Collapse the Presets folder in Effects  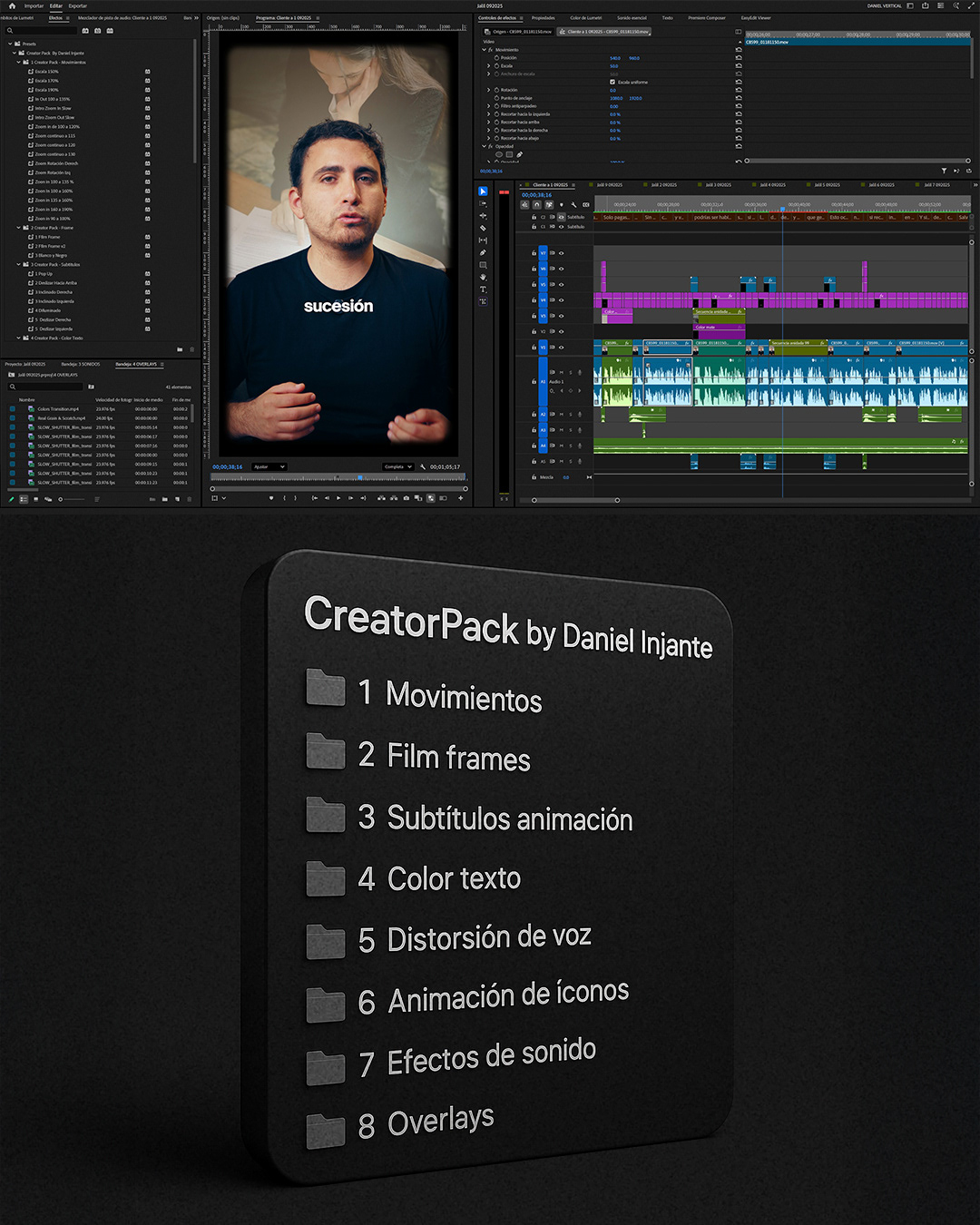[x=10, y=44]
